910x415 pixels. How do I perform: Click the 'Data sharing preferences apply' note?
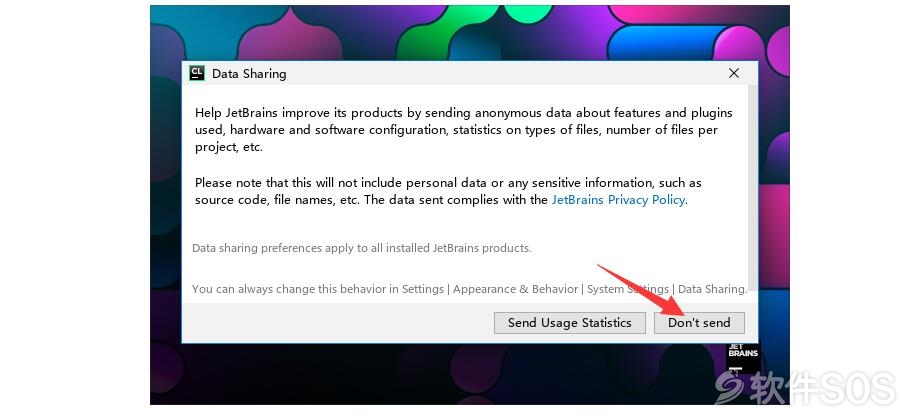click(362, 248)
